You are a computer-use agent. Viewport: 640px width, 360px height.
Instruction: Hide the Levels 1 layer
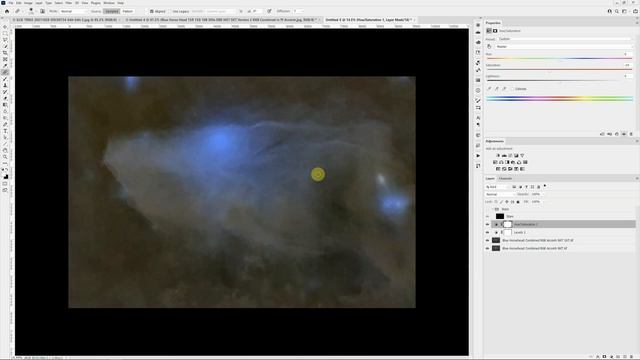pos(487,232)
